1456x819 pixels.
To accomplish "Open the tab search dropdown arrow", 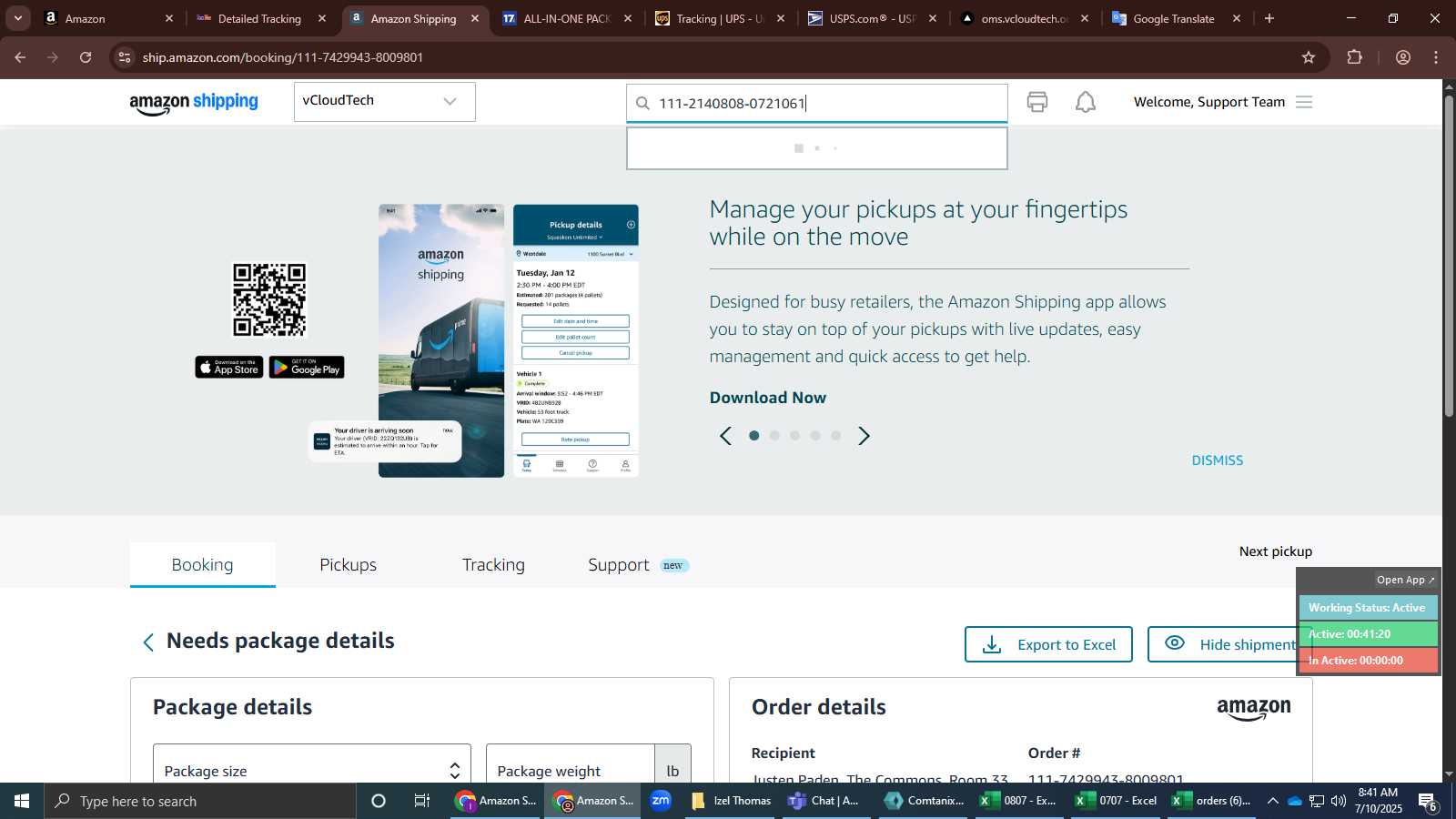I will [17, 18].
